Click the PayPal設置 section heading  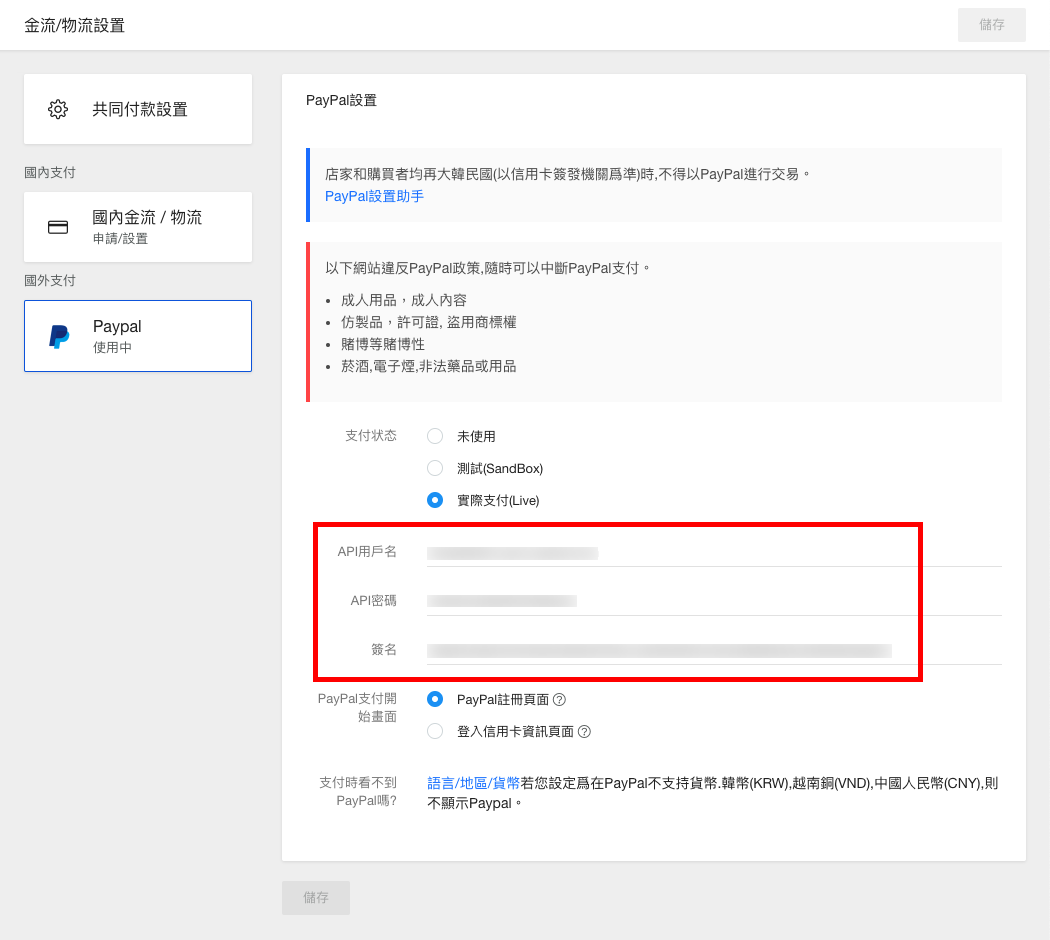[342, 100]
